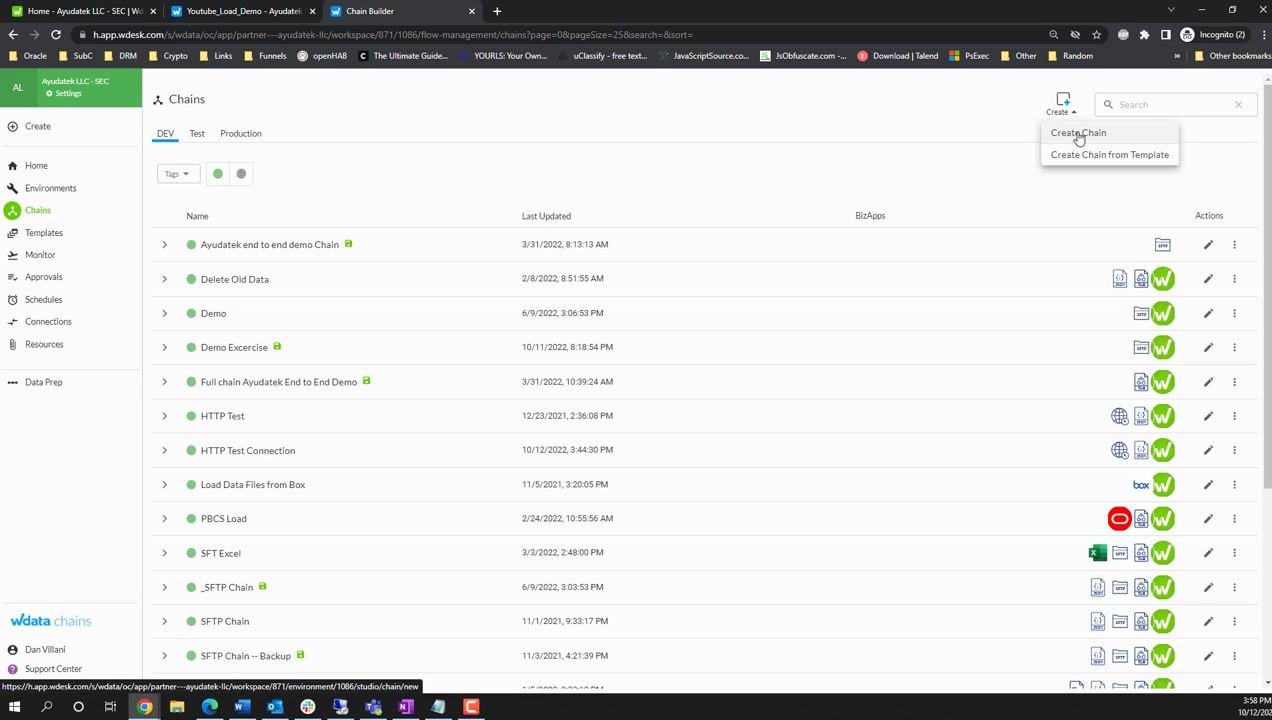This screenshot has height=720, width=1272.
Task: Edit the Demo Excercise chain
Action: pos(1208,347)
